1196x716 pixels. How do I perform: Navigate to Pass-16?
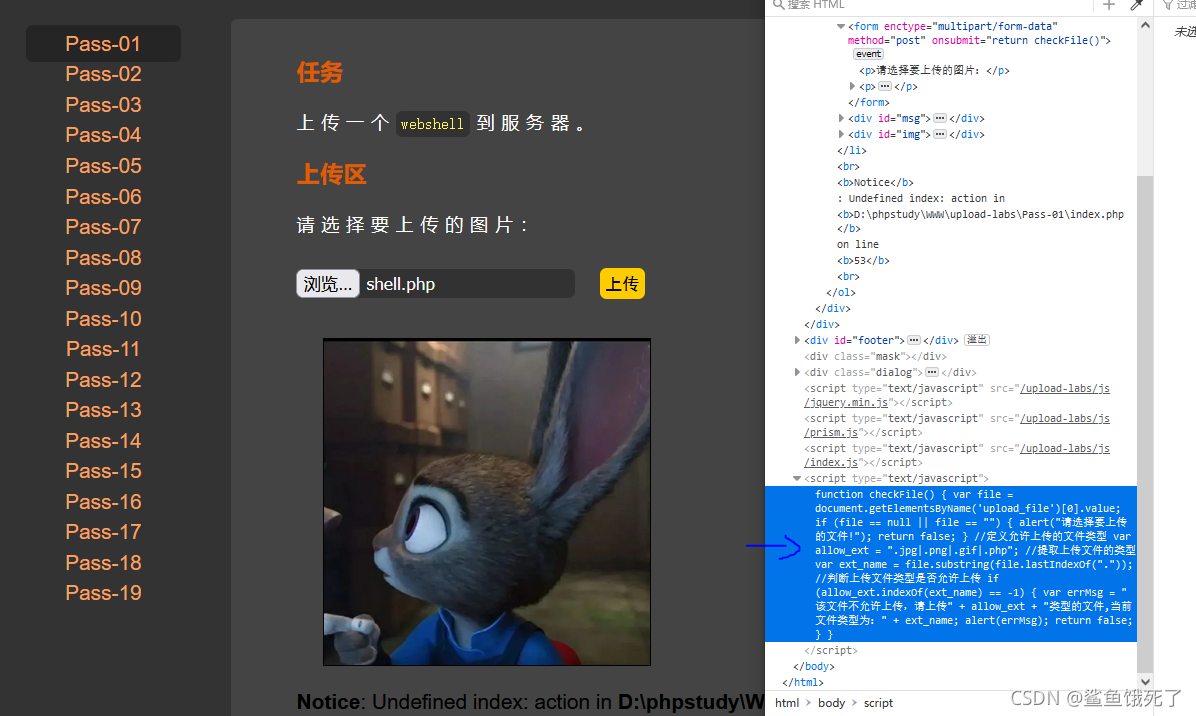pos(103,502)
